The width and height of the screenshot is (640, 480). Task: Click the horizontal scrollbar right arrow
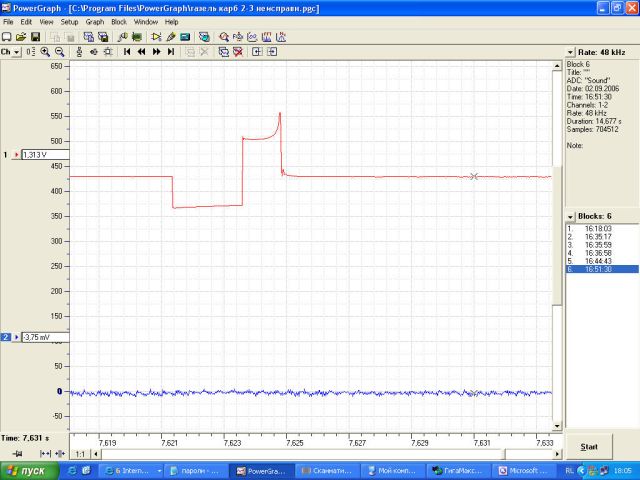[x=557, y=454]
